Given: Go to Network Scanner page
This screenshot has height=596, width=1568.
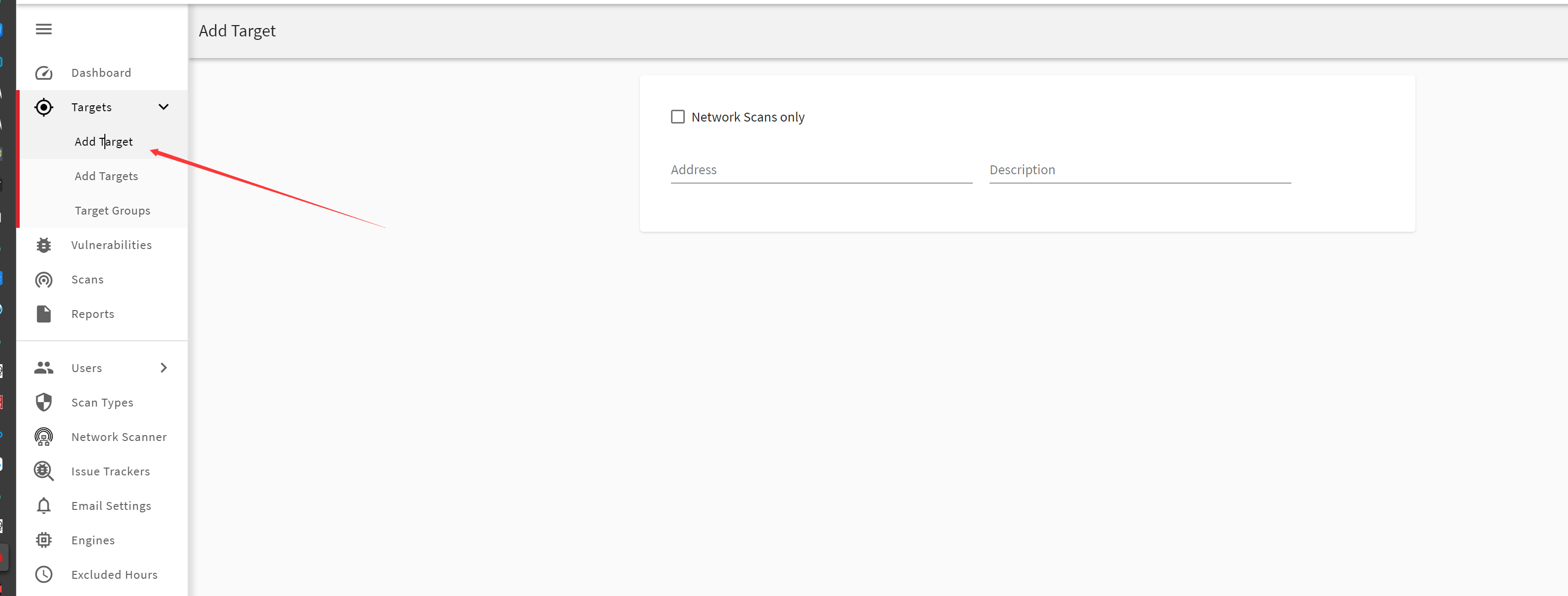Looking at the screenshot, I should click(x=119, y=437).
